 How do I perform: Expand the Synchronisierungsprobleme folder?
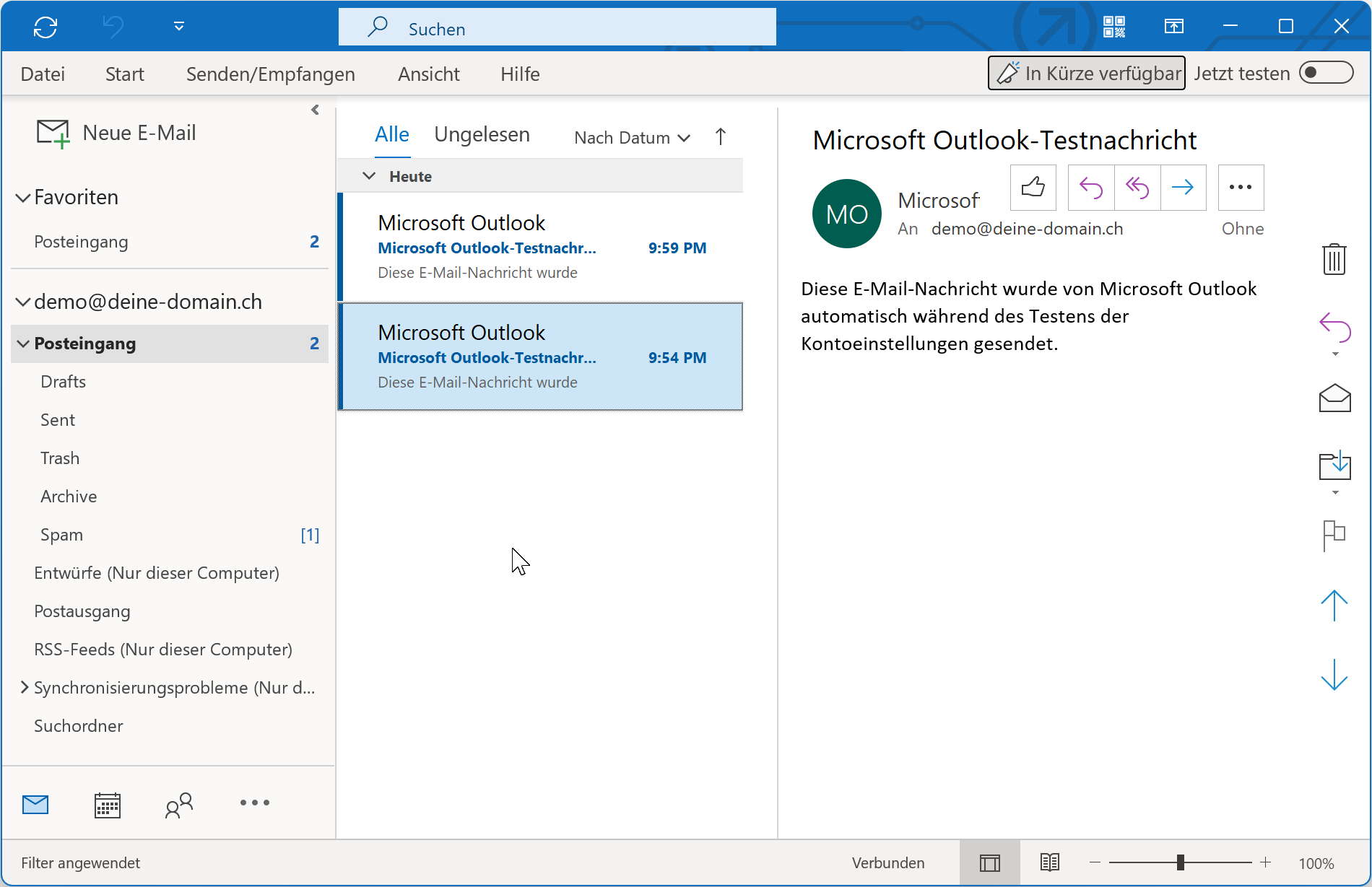point(24,688)
